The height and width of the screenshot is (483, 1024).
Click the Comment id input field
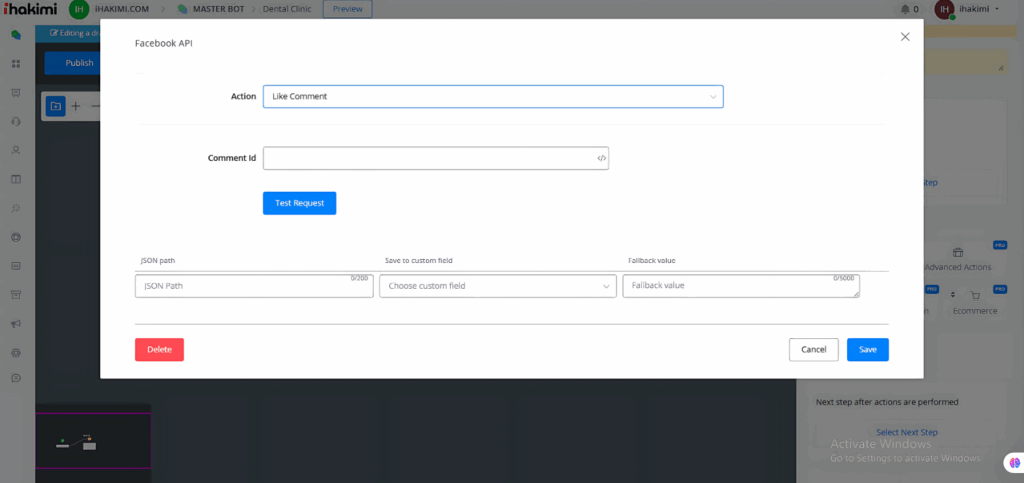click(x=428, y=158)
